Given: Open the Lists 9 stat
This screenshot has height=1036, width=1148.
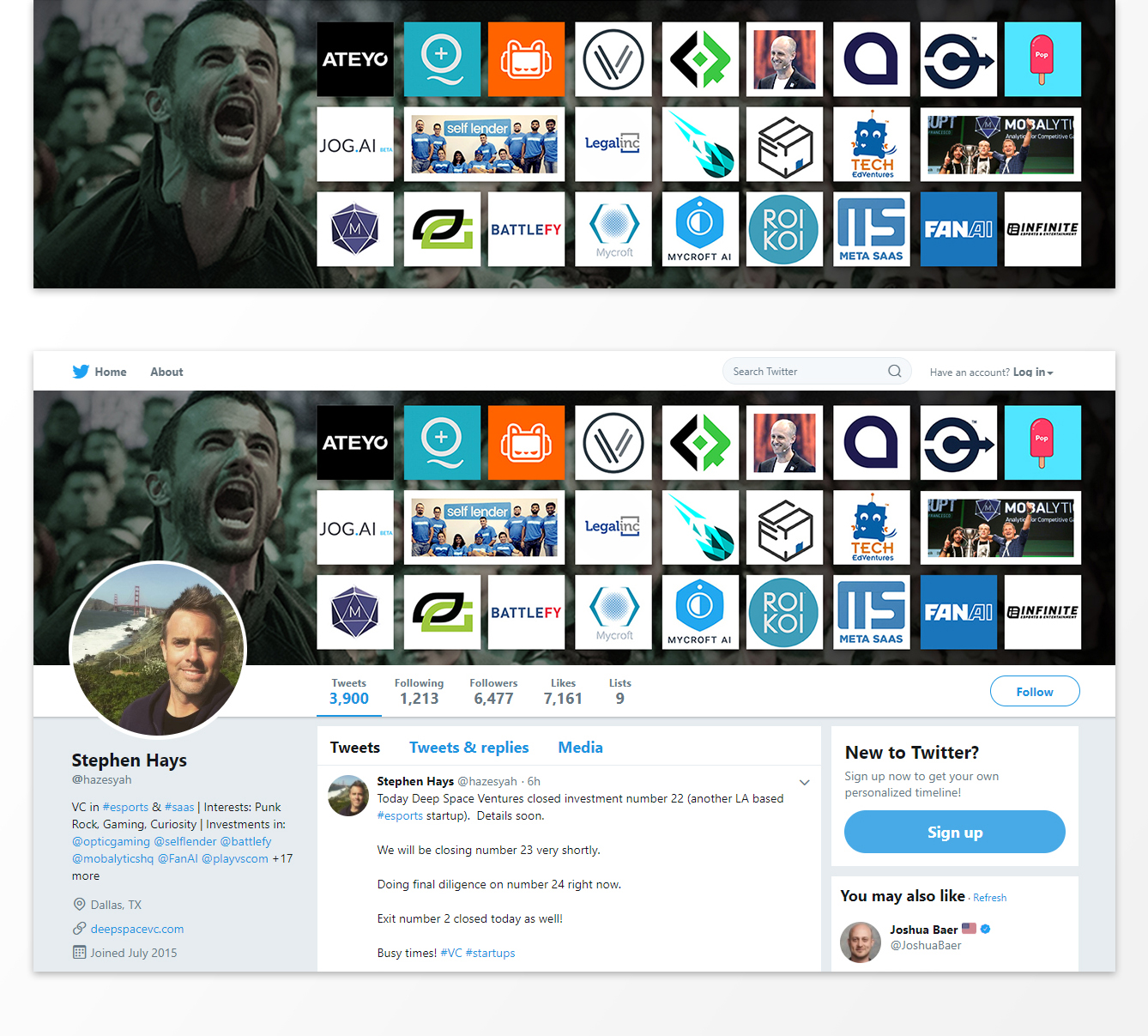Looking at the screenshot, I should (620, 692).
